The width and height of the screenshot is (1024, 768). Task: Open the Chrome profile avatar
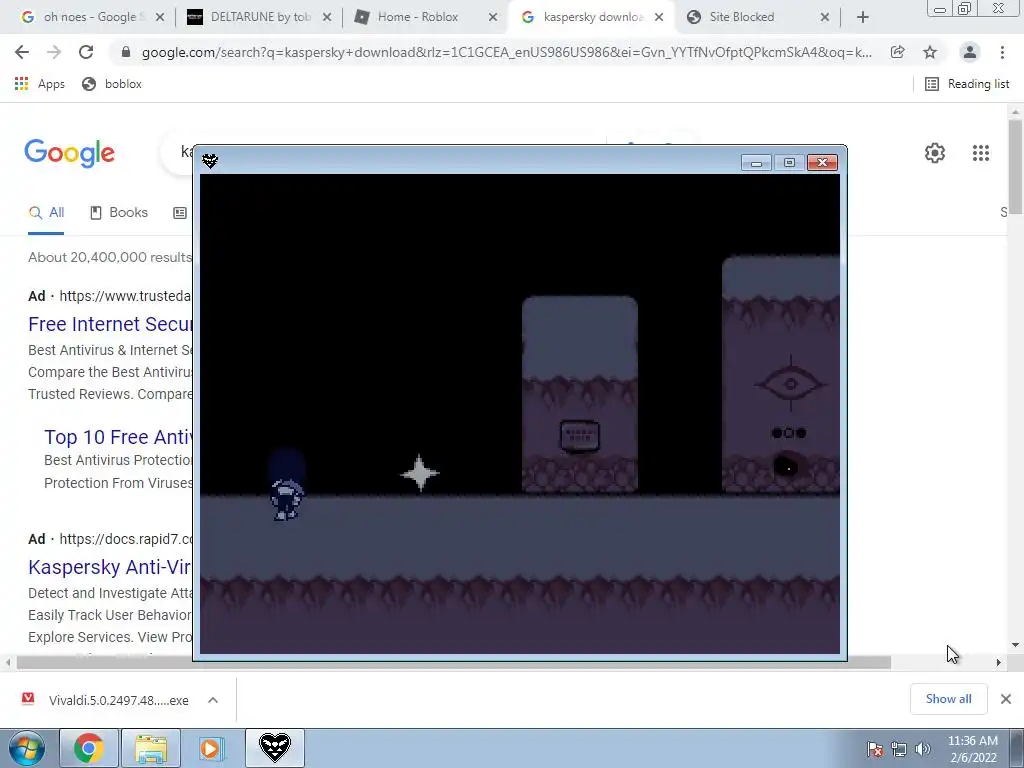[970, 52]
